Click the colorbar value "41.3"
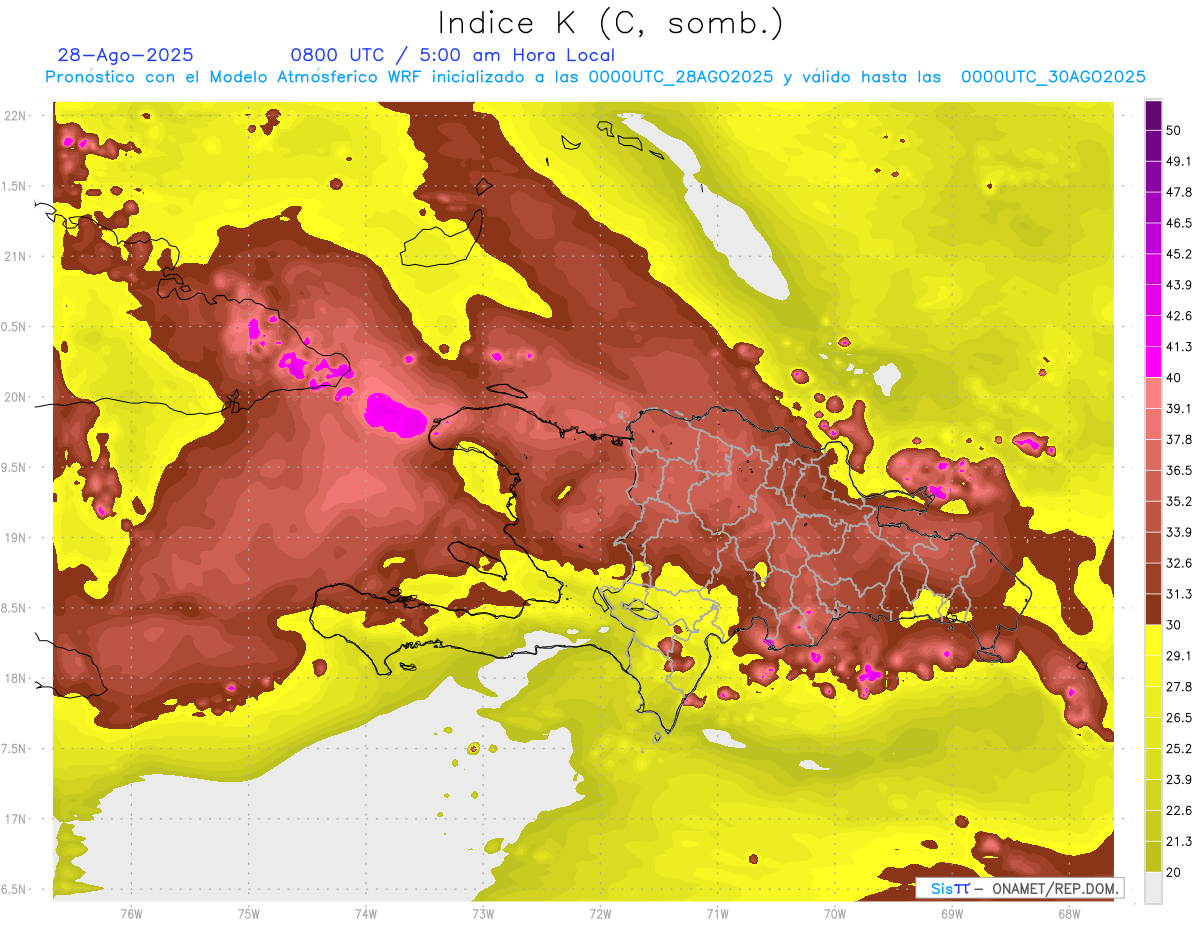Image resolution: width=1200 pixels, height=927 pixels. [x=1179, y=347]
